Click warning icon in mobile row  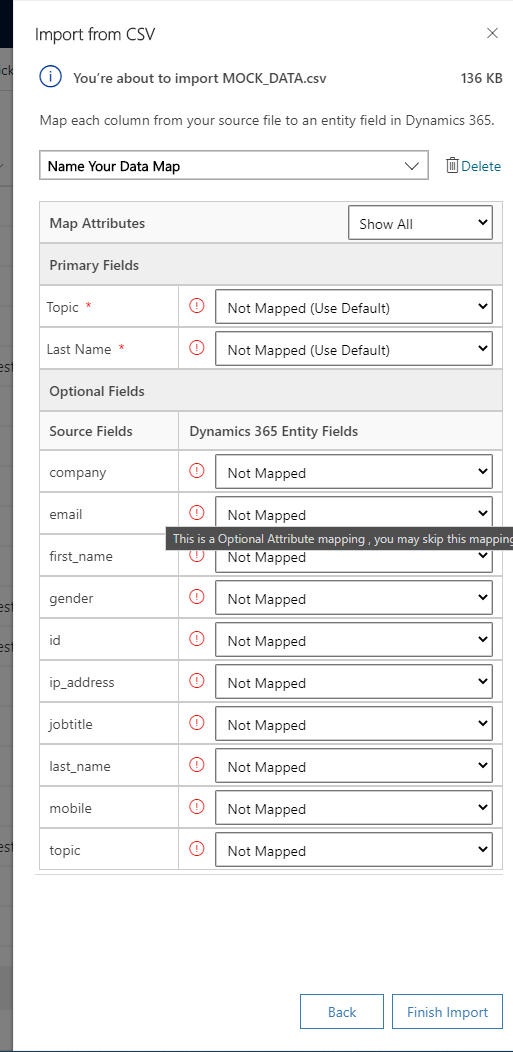click(196, 806)
